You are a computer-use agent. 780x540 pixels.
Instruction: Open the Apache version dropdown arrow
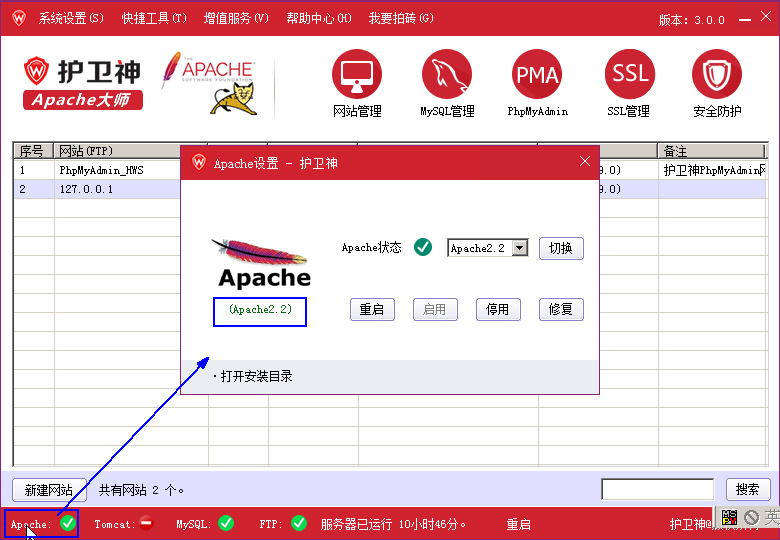click(x=519, y=248)
